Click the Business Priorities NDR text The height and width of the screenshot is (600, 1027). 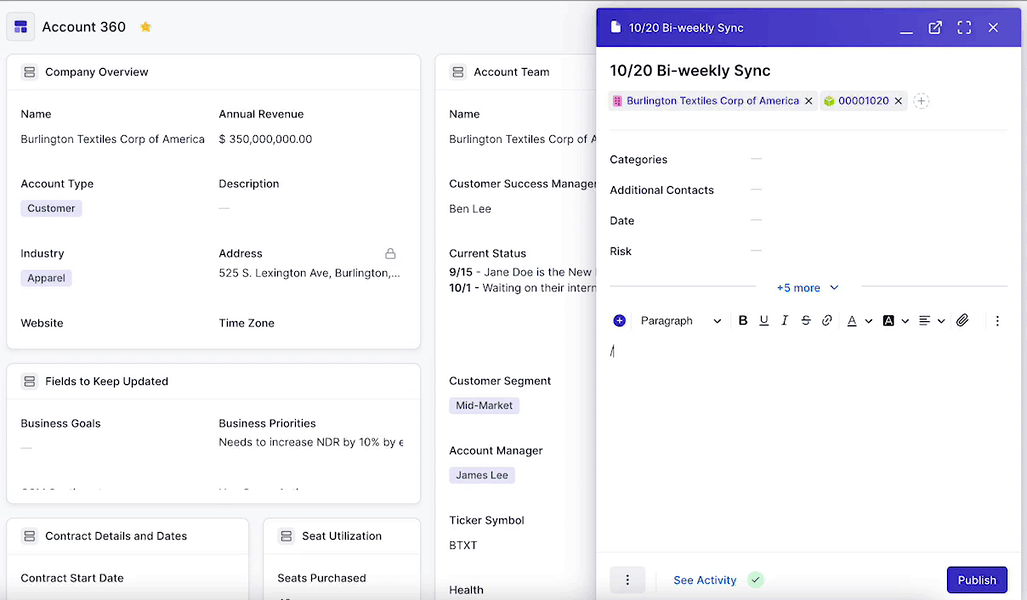(x=311, y=442)
